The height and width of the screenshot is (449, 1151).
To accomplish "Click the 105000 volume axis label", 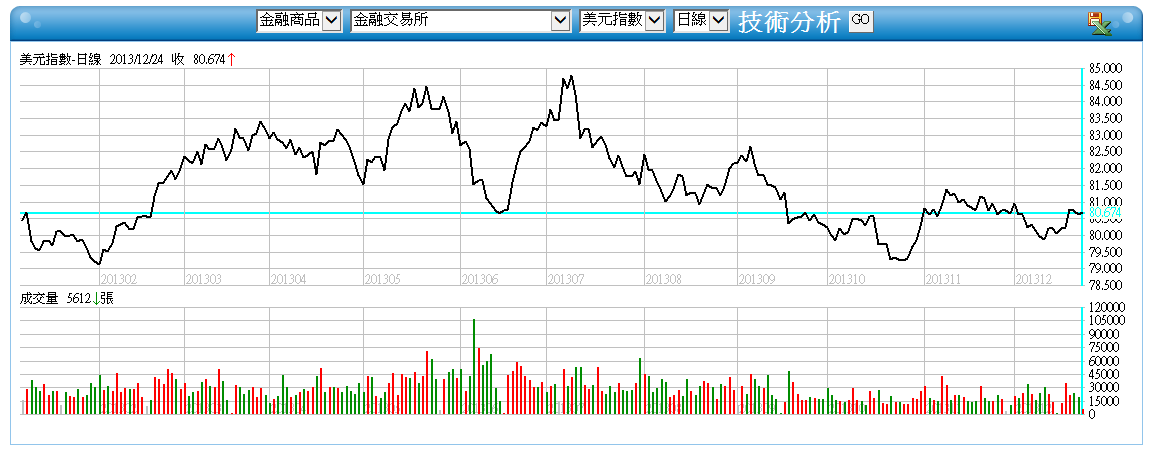I will click(1106, 321).
